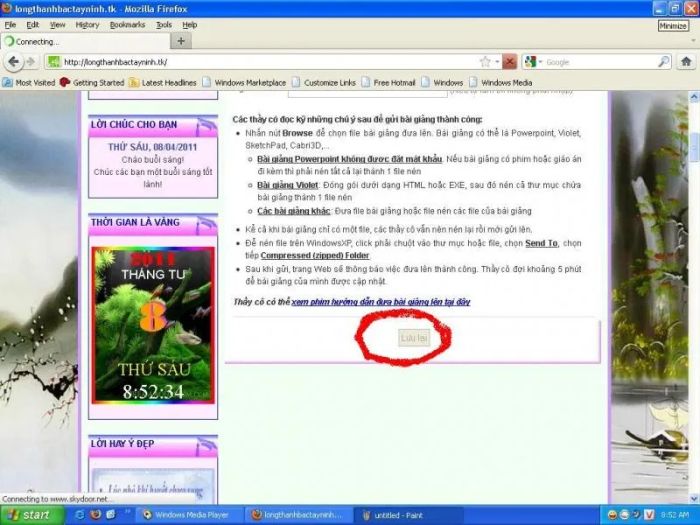The width and height of the screenshot is (700, 525).
Task: Open the Latest Headlines bookmark folder
Action: coord(162,83)
